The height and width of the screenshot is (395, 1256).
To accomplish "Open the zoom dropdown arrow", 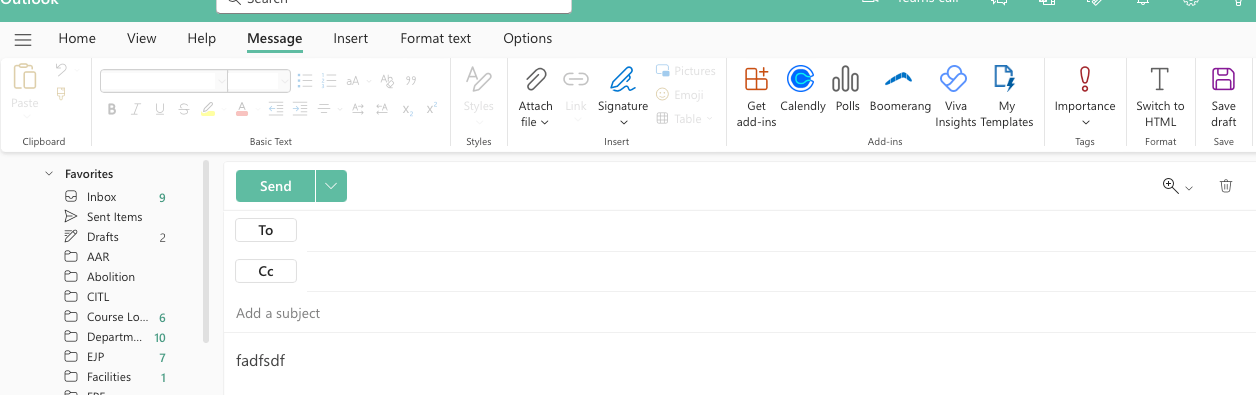I will click(1189, 188).
